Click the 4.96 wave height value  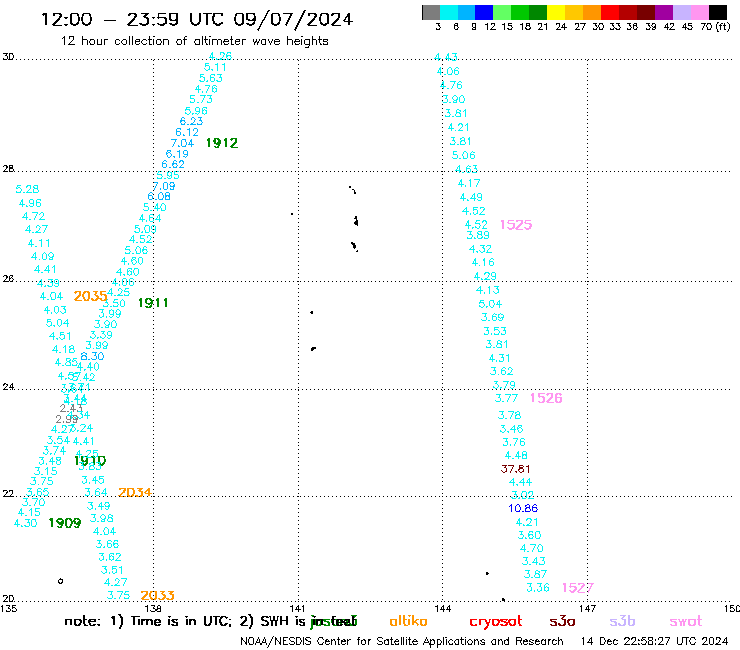point(30,203)
